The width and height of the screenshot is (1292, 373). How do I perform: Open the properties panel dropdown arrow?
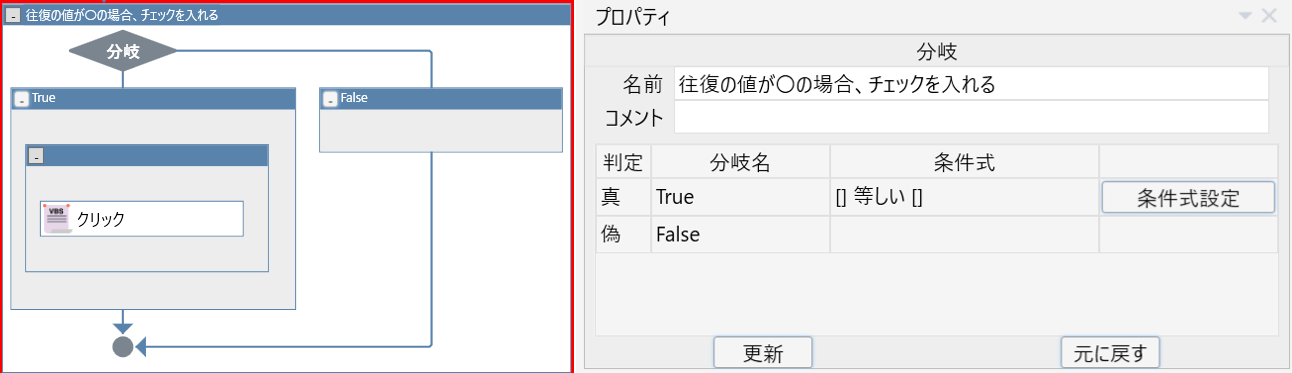pyautogui.click(x=1245, y=16)
